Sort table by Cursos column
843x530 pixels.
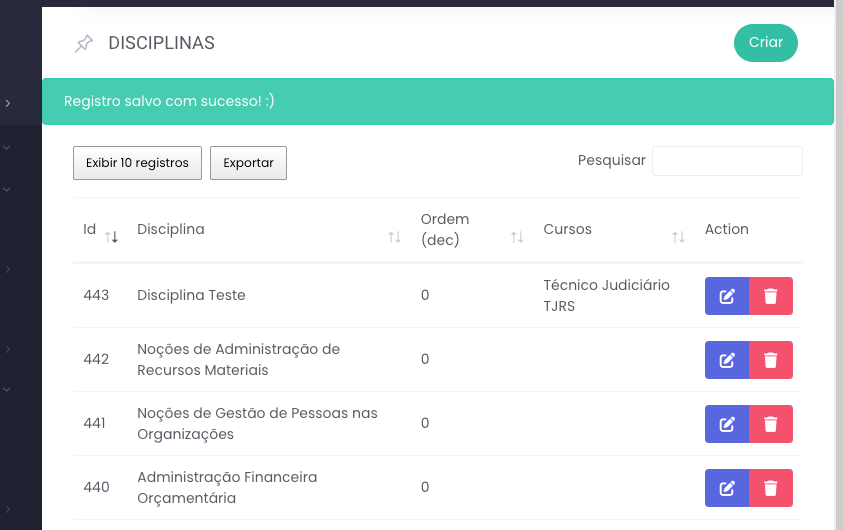point(678,236)
